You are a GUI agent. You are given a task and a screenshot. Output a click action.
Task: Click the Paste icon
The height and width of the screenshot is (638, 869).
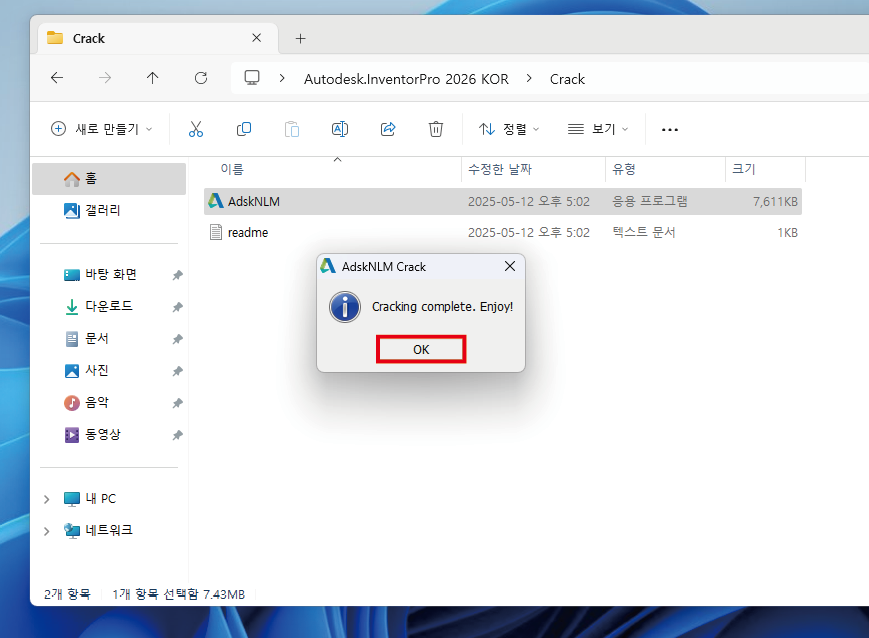292,129
